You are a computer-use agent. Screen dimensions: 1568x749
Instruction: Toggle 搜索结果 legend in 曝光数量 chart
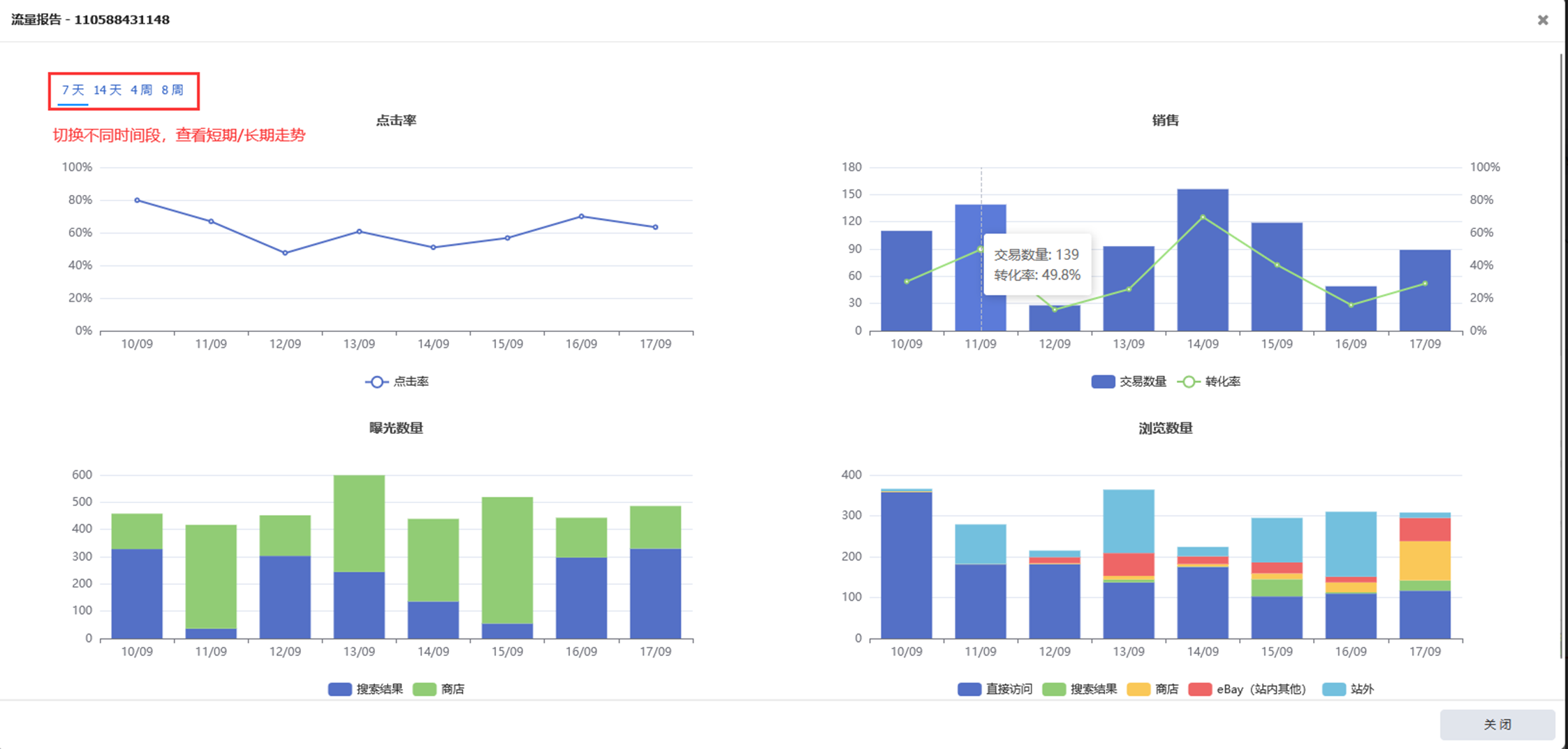click(366, 689)
